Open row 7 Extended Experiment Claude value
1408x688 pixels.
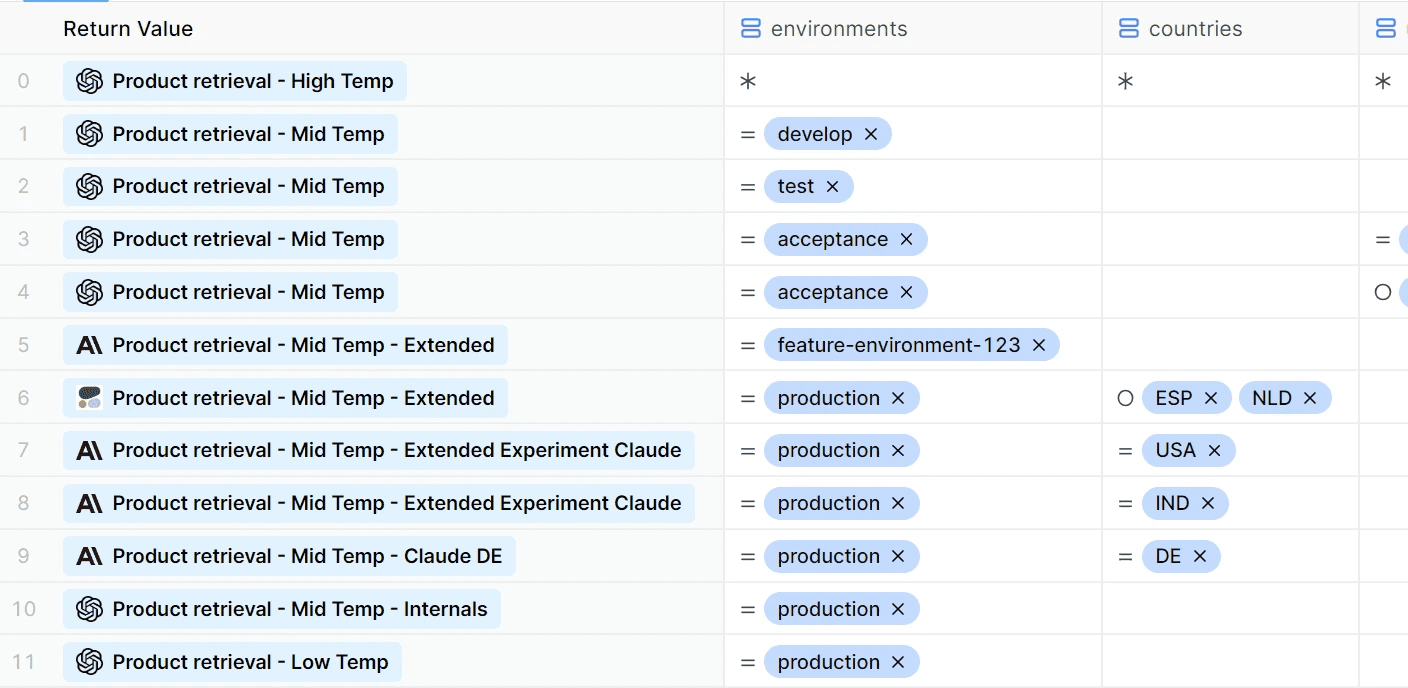379,451
